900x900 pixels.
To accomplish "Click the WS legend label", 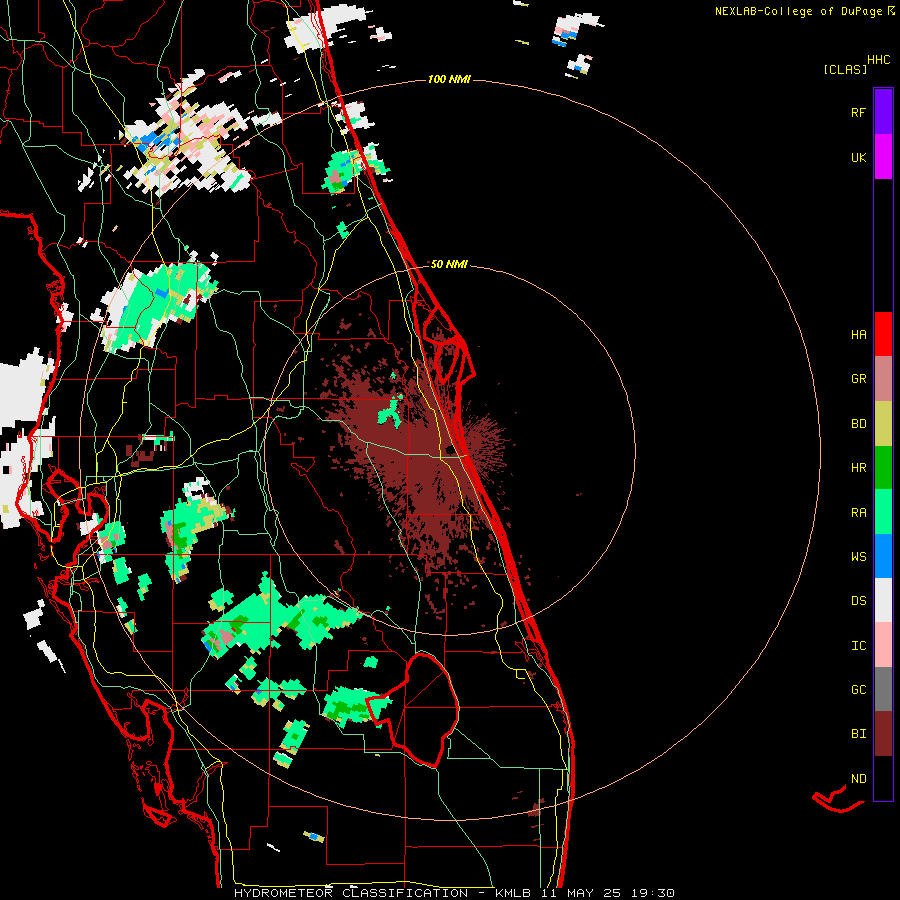I will tap(858, 556).
